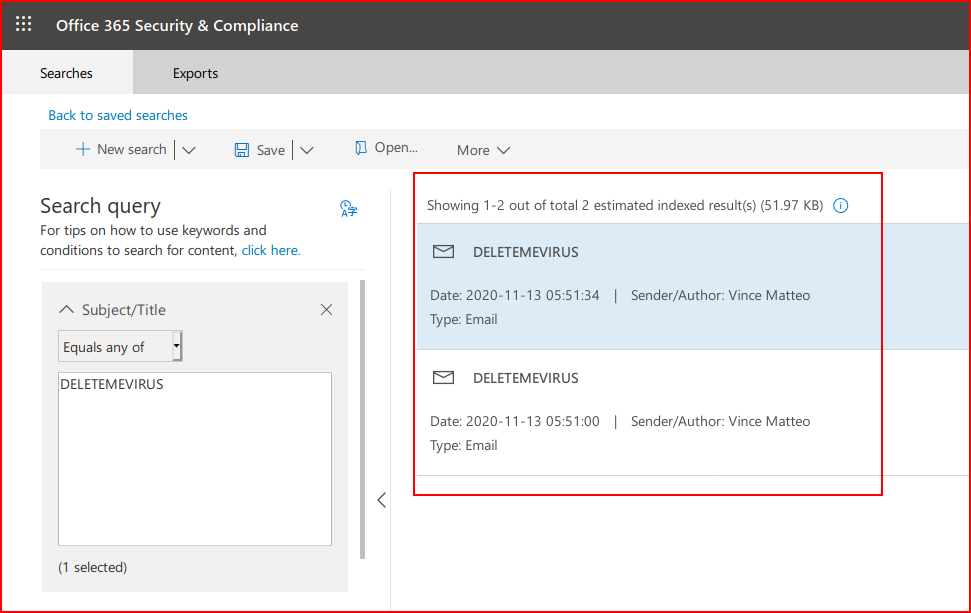Open the Equals any of operator dropdown
The height and width of the screenshot is (613, 971).
pyautogui.click(x=120, y=346)
